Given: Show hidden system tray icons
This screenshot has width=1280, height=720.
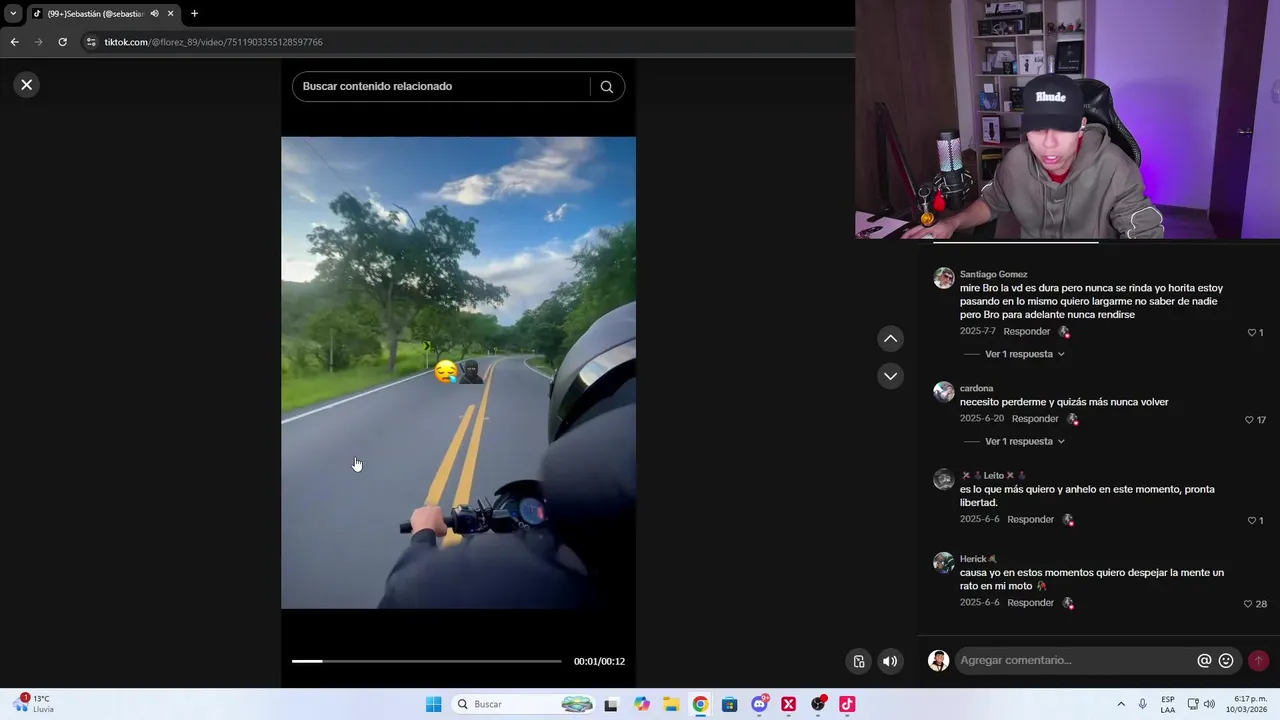Looking at the screenshot, I should click(x=1121, y=704).
